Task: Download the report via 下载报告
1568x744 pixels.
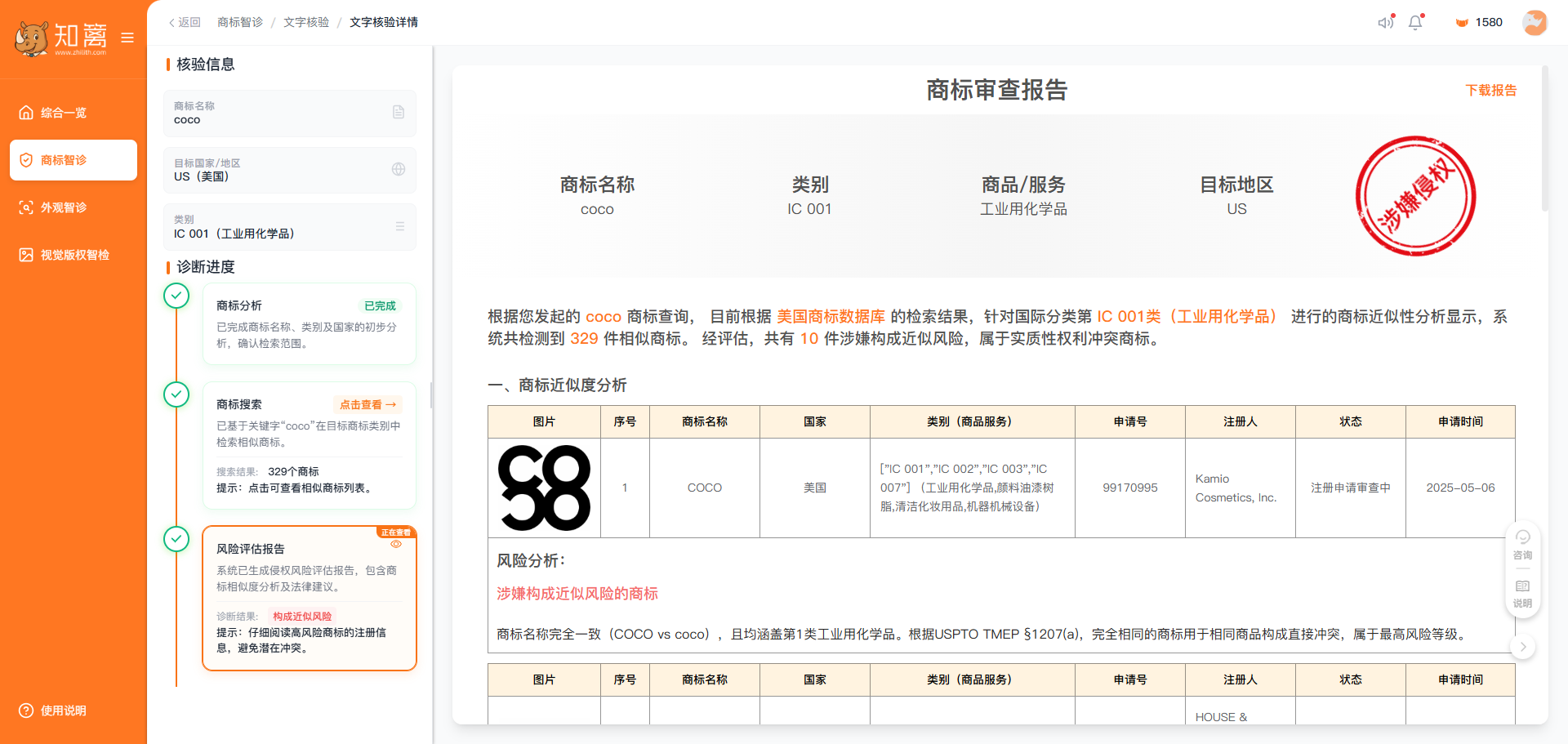Action: tap(1490, 90)
